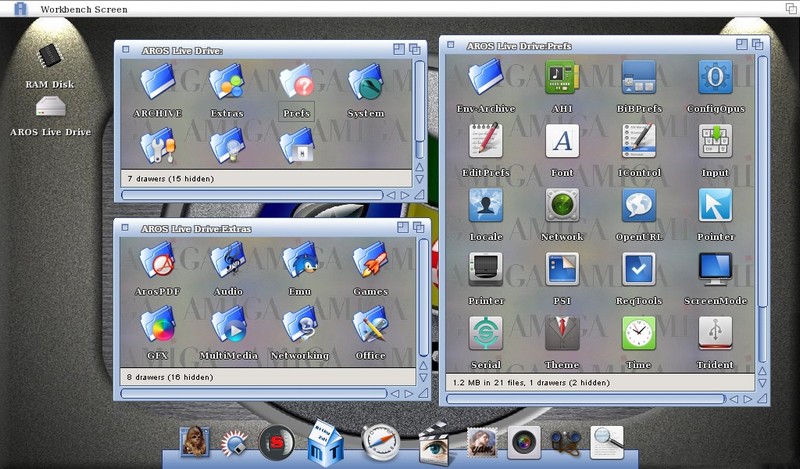Click the Workbench Screen title bar
Viewport: 800px width, 469px height.
click(400, 9)
